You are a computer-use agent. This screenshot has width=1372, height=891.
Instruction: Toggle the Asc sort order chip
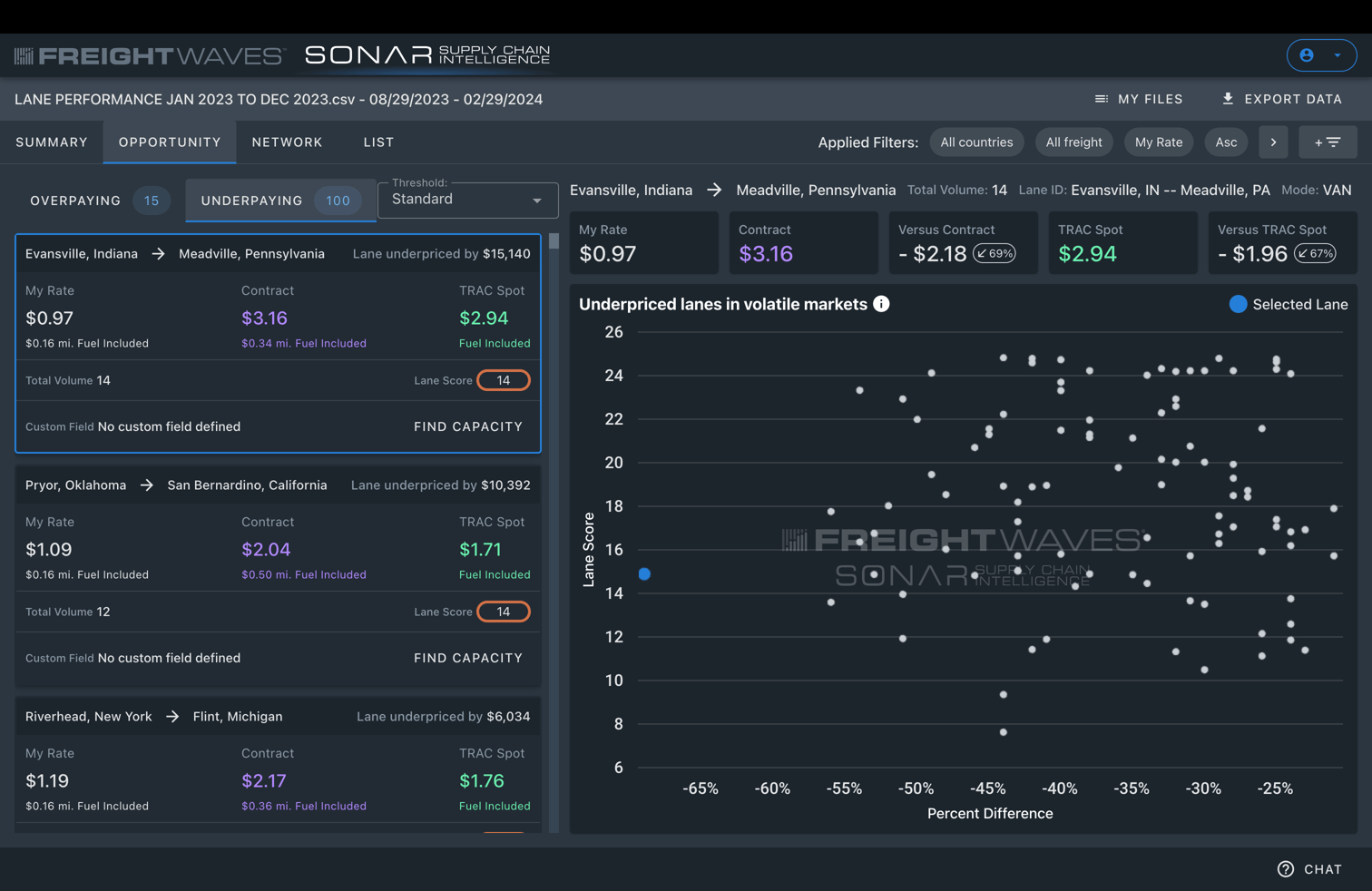point(1226,142)
